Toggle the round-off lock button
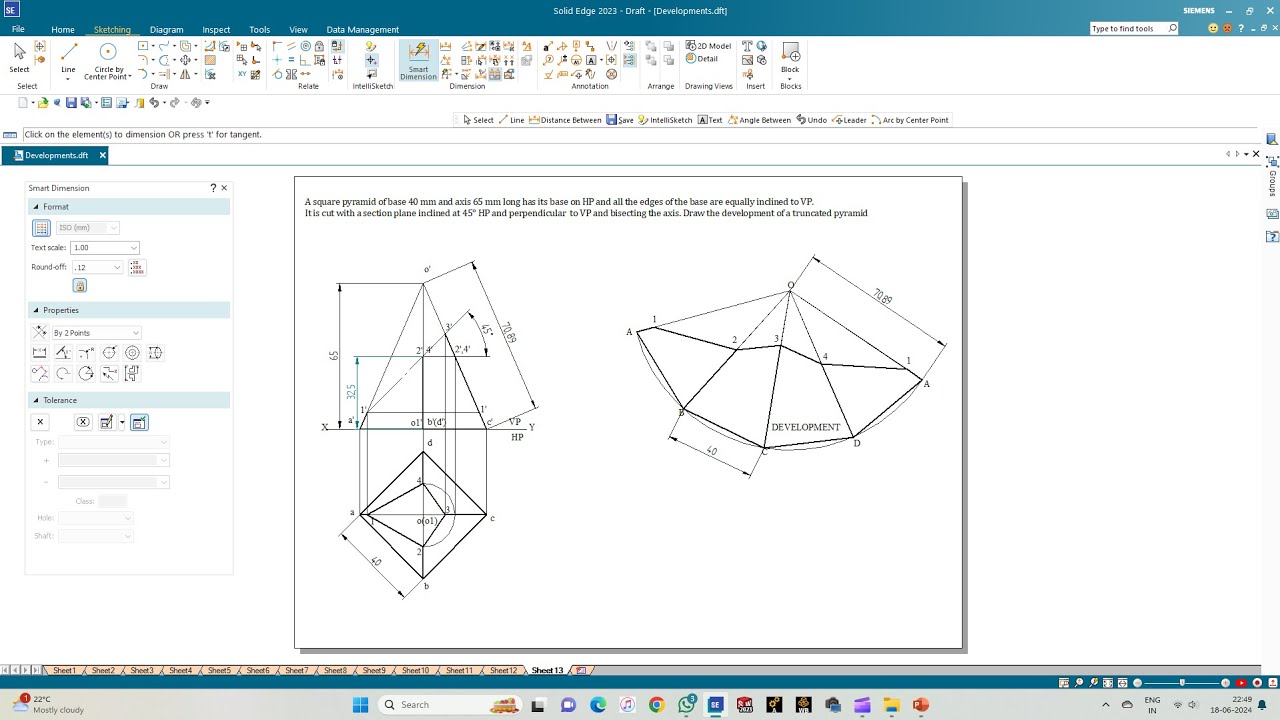 80,286
